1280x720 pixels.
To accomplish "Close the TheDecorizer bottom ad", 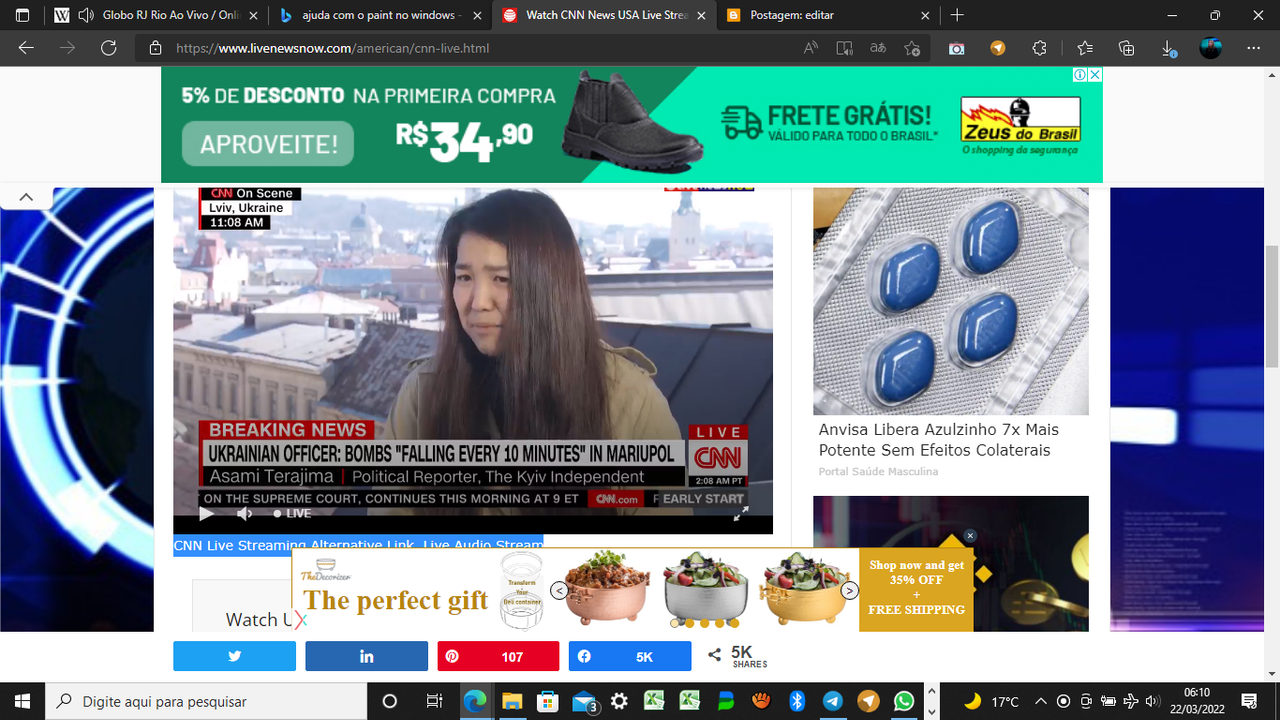I will click(x=970, y=536).
